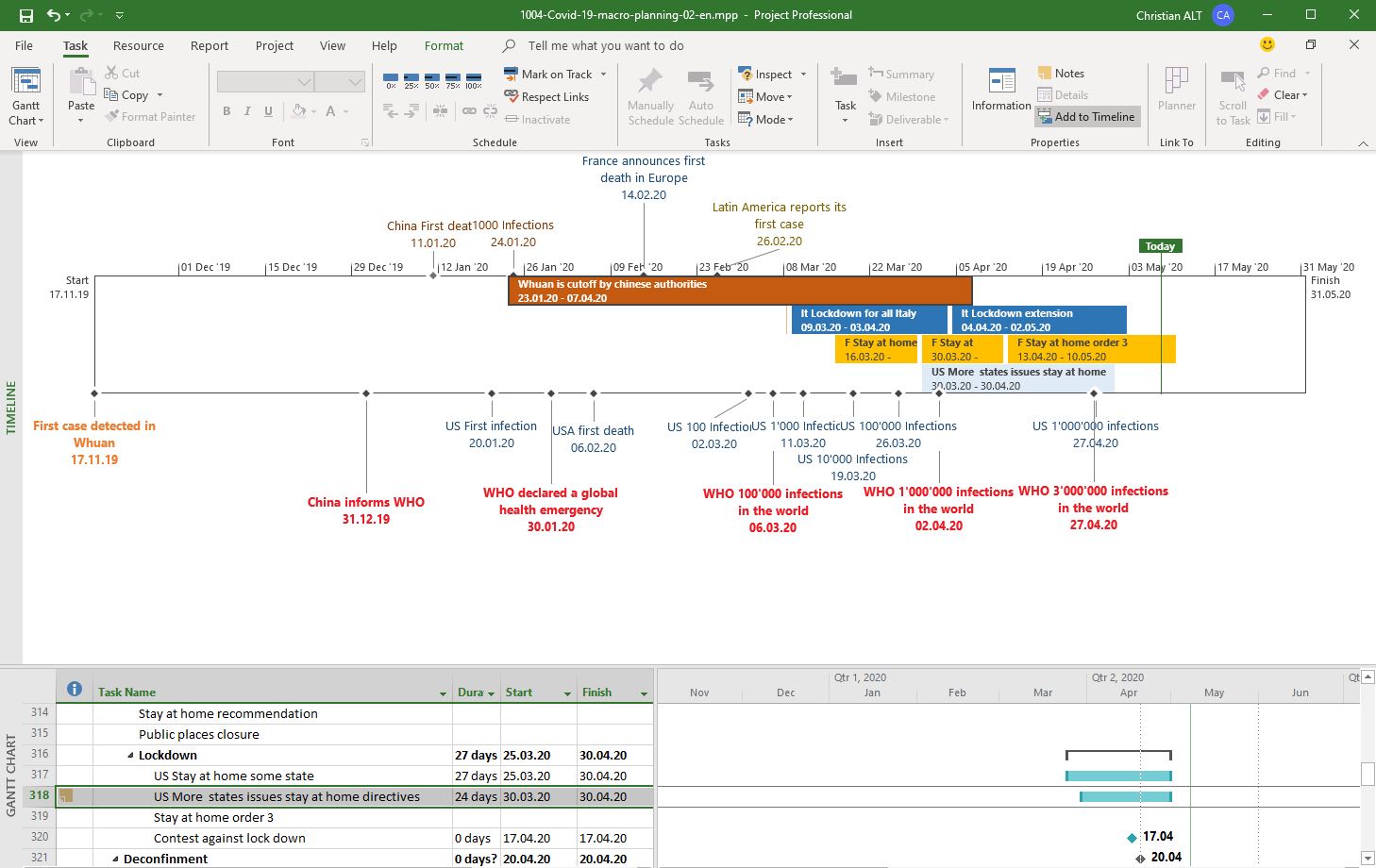Switch to the View tab
Screen dimensions: 1376x868
pyautogui.click(x=332, y=45)
